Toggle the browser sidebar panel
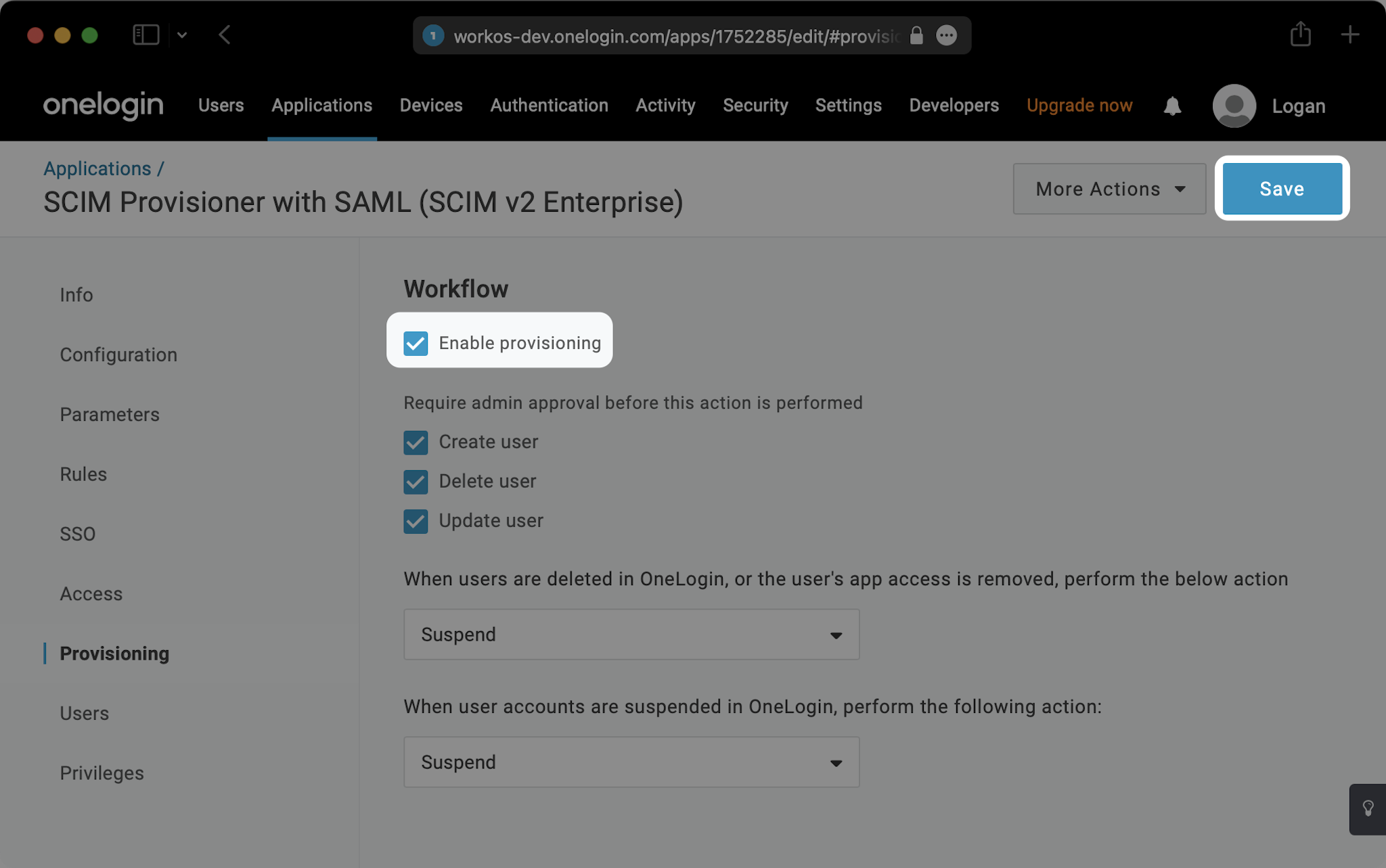 coord(146,35)
